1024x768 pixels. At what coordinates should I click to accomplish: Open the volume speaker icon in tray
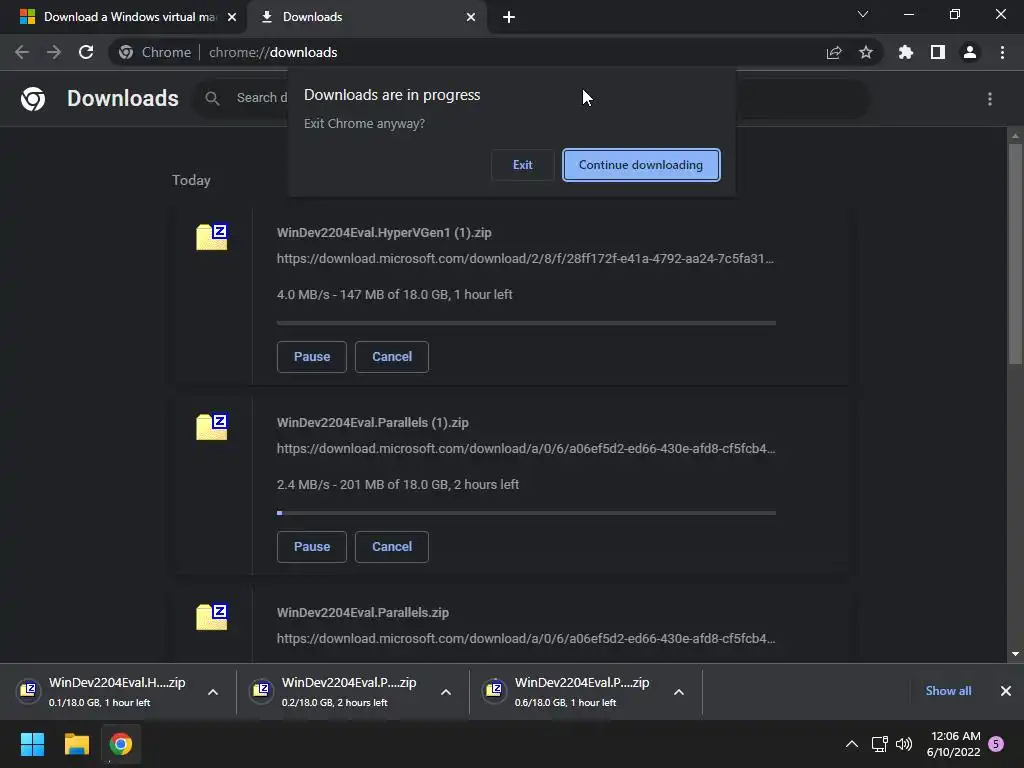point(904,744)
